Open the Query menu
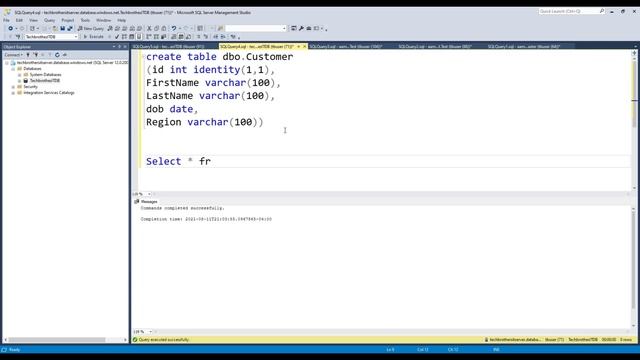 [49, 20]
